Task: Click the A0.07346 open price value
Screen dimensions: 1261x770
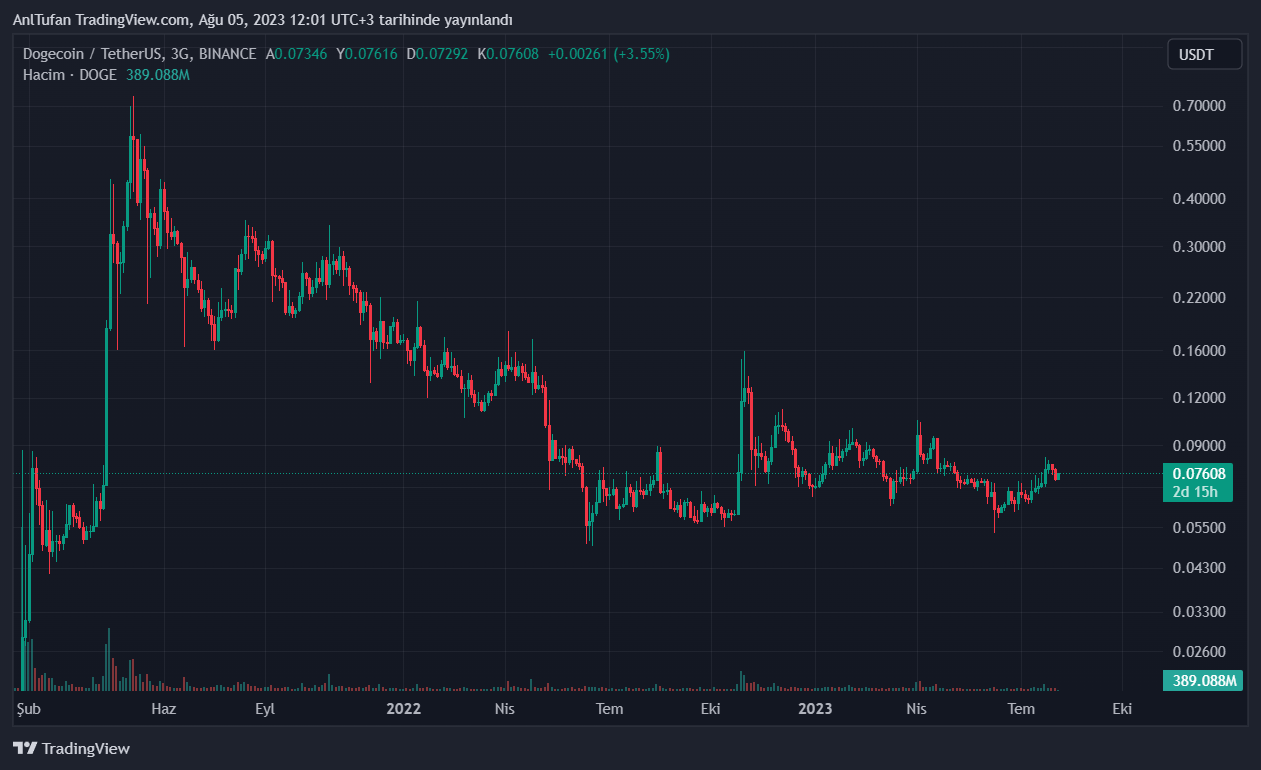Action: pos(298,54)
